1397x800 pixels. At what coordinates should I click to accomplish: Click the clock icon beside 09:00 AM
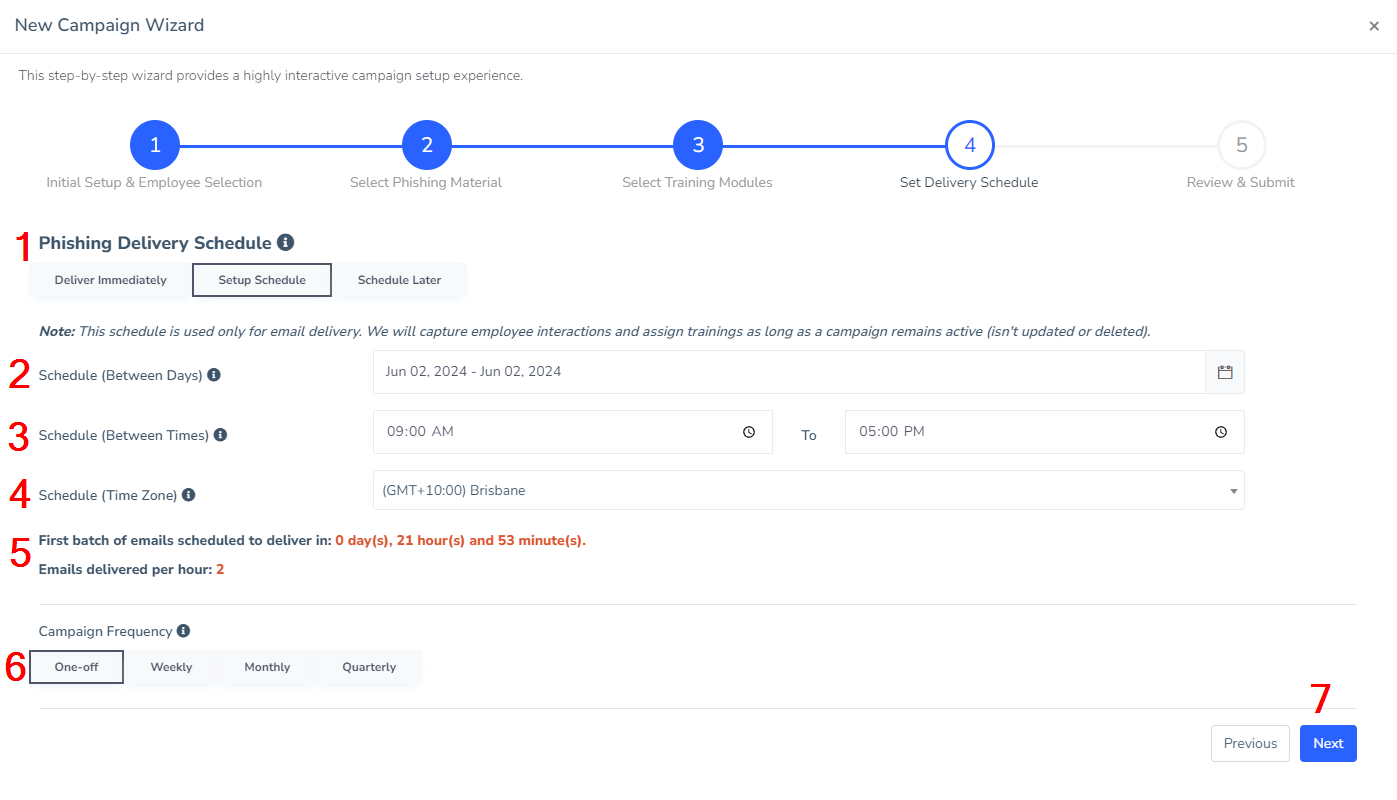tap(748, 431)
